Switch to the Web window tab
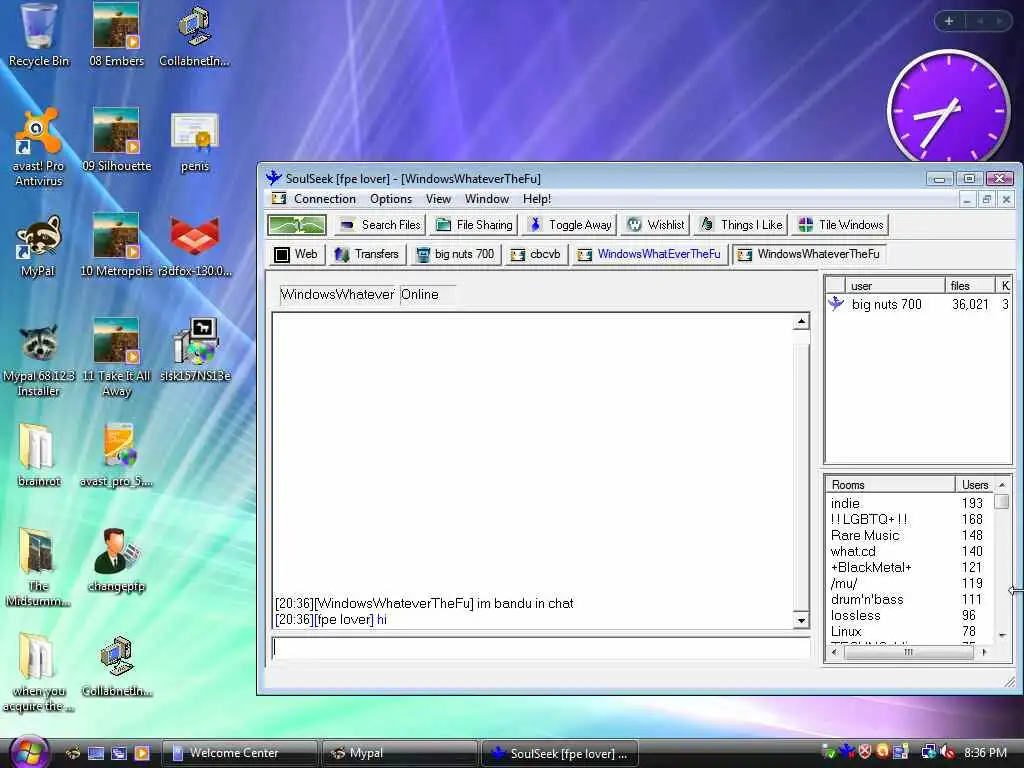Viewport: 1024px width, 768px height. coord(296,254)
